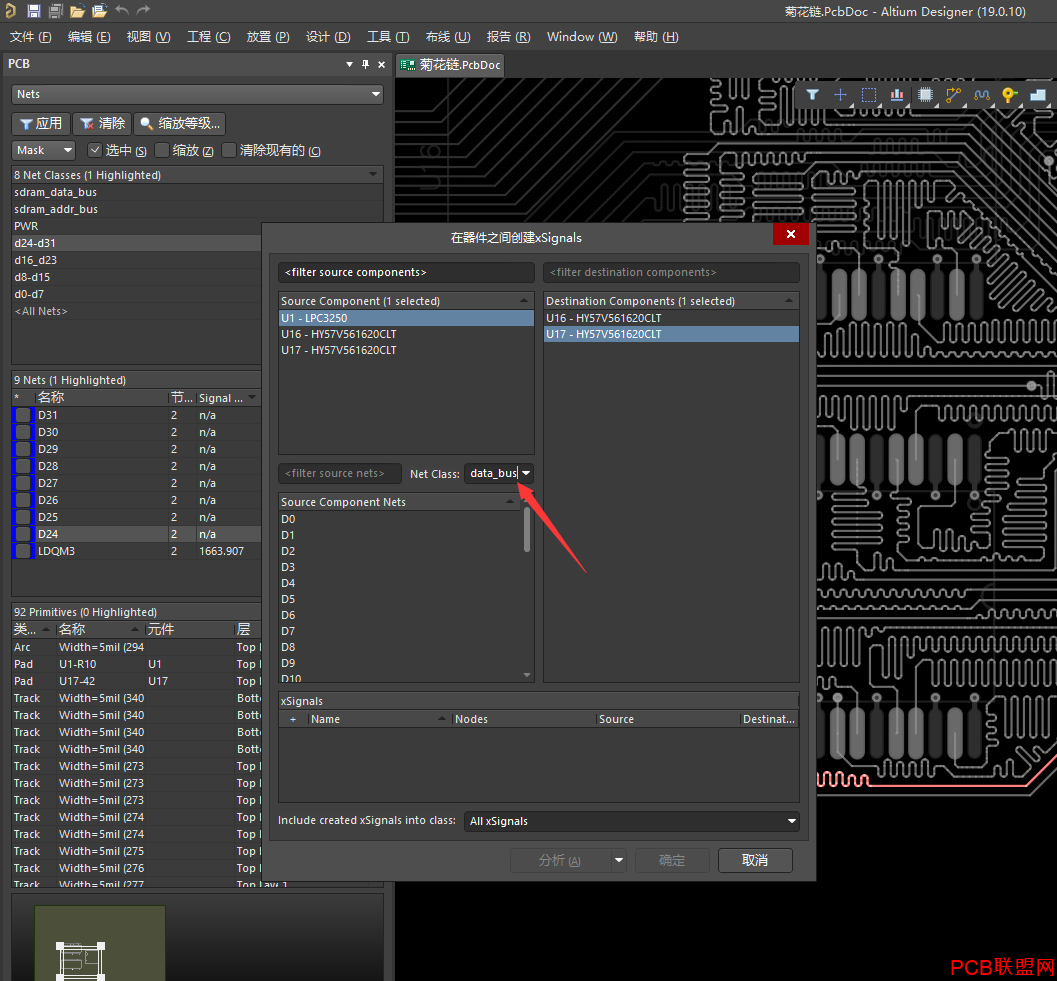Click the selection rectangle tool icon

(869, 95)
